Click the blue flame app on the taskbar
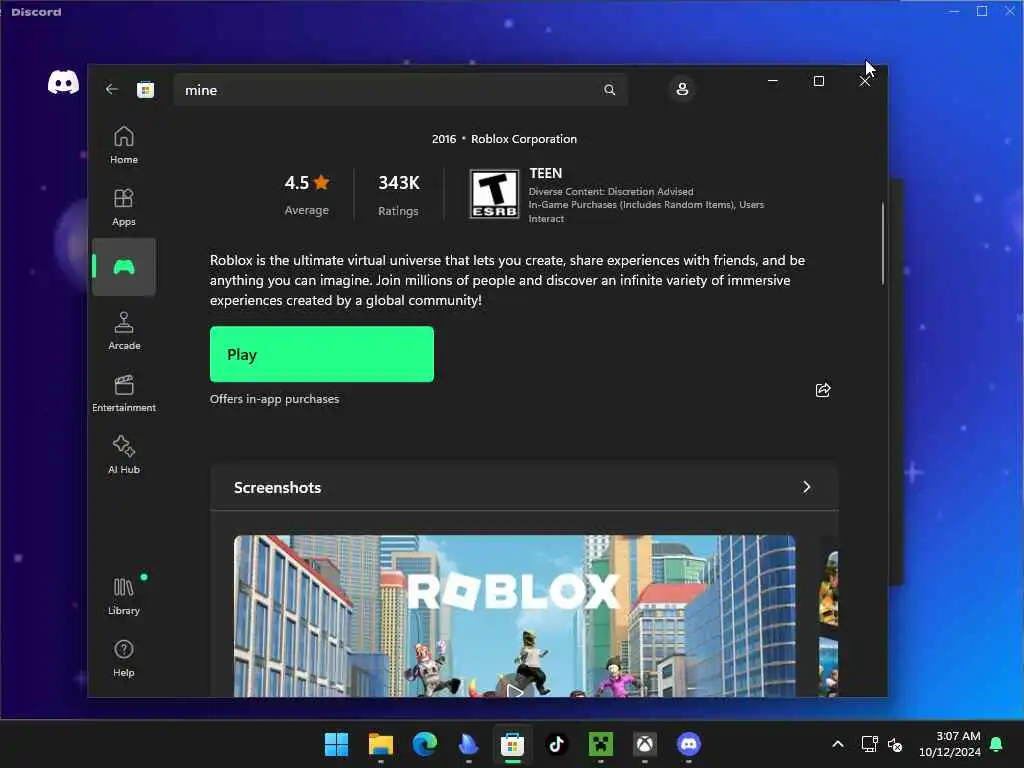The height and width of the screenshot is (768, 1024). point(468,744)
